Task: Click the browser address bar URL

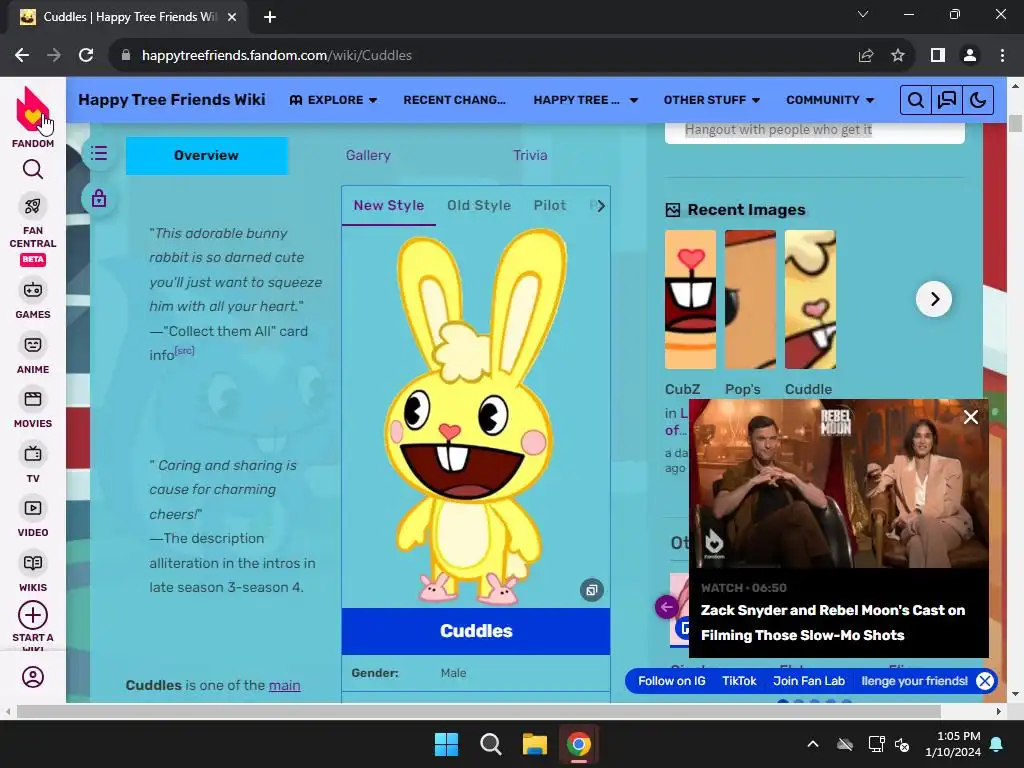Action: click(x=277, y=56)
